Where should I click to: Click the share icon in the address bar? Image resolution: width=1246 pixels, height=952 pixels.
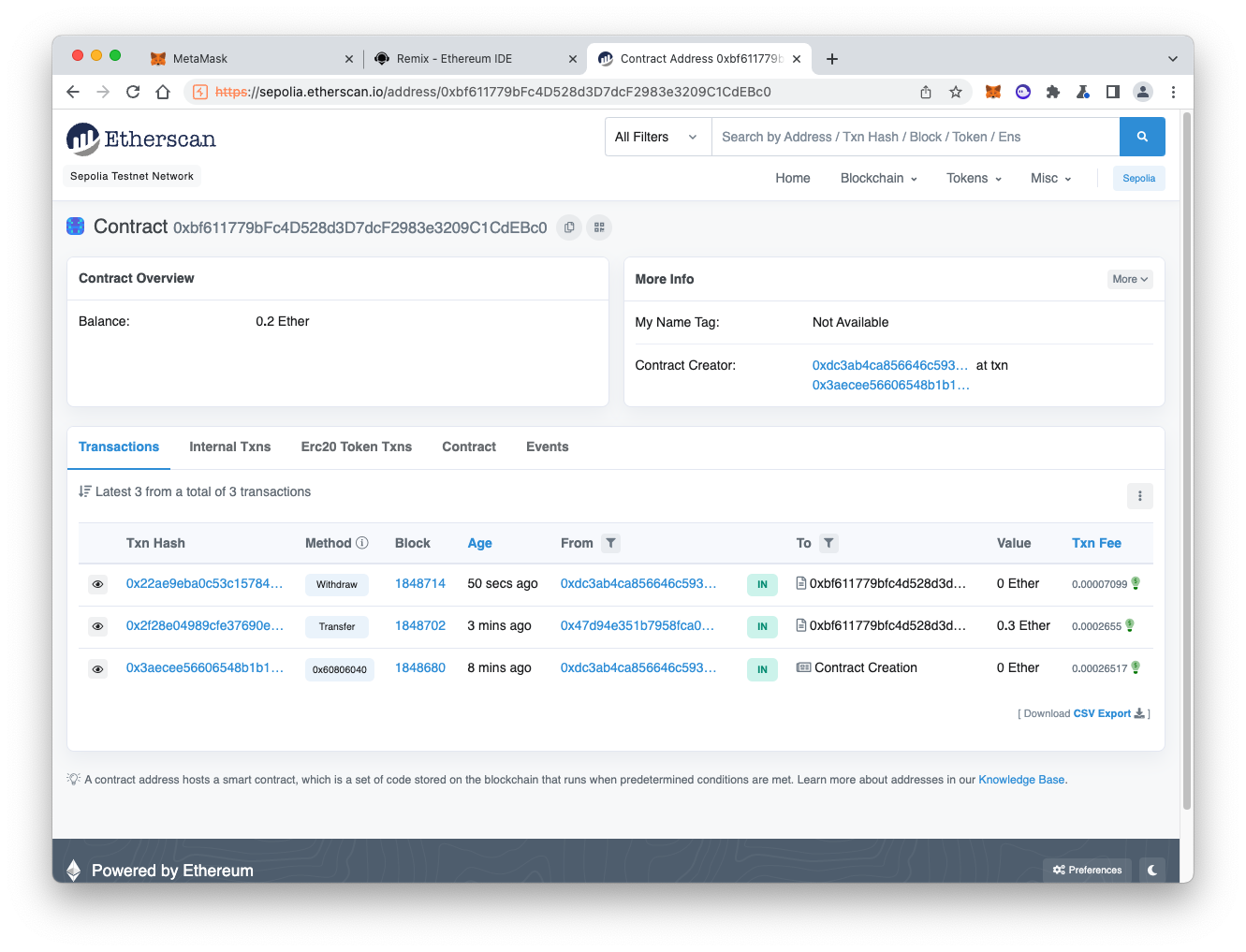pos(926,92)
